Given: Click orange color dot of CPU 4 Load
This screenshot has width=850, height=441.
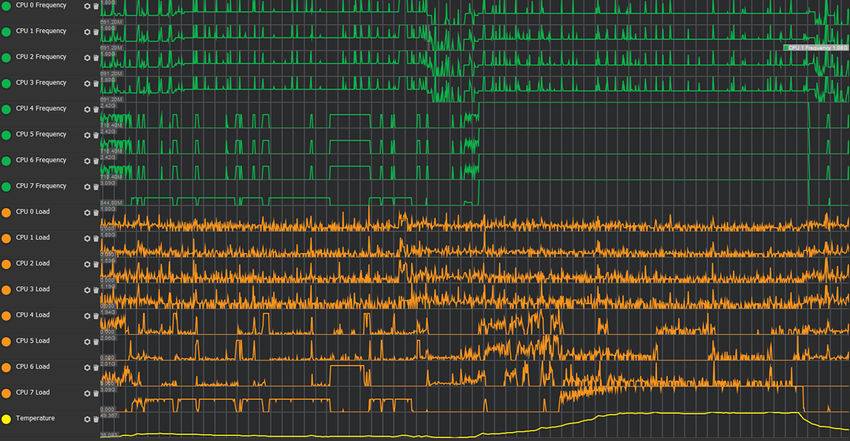Looking at the screenshot, I should [6, 315].
